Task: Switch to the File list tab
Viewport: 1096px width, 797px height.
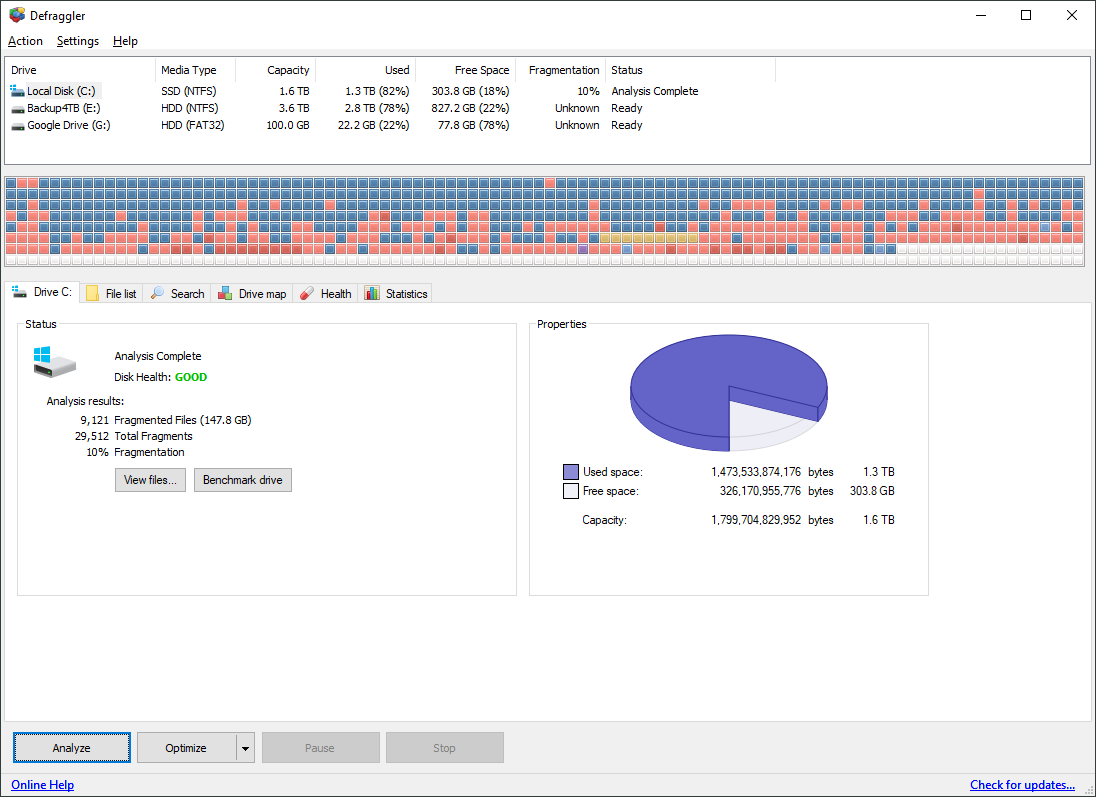Action: click(x=112, y=294)
